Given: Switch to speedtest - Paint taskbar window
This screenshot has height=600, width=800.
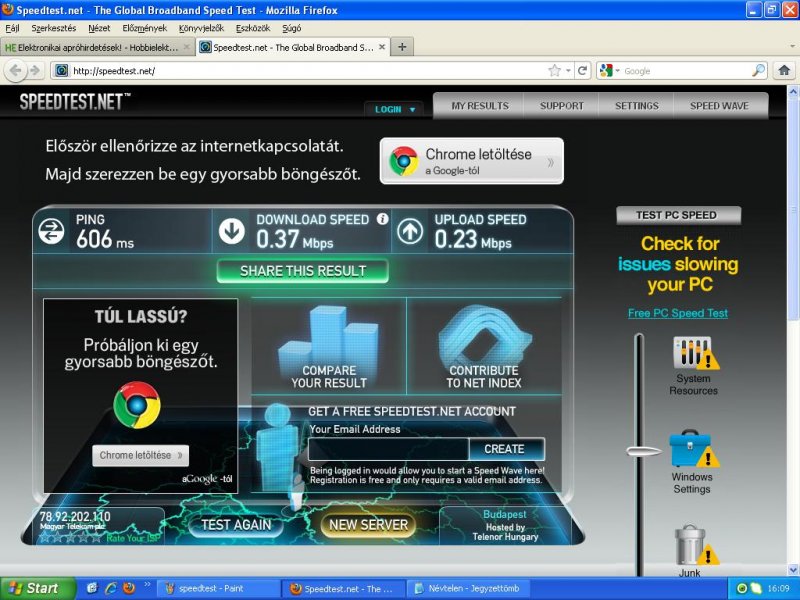Looking at the screenshot, I should [x=218, y=588].
